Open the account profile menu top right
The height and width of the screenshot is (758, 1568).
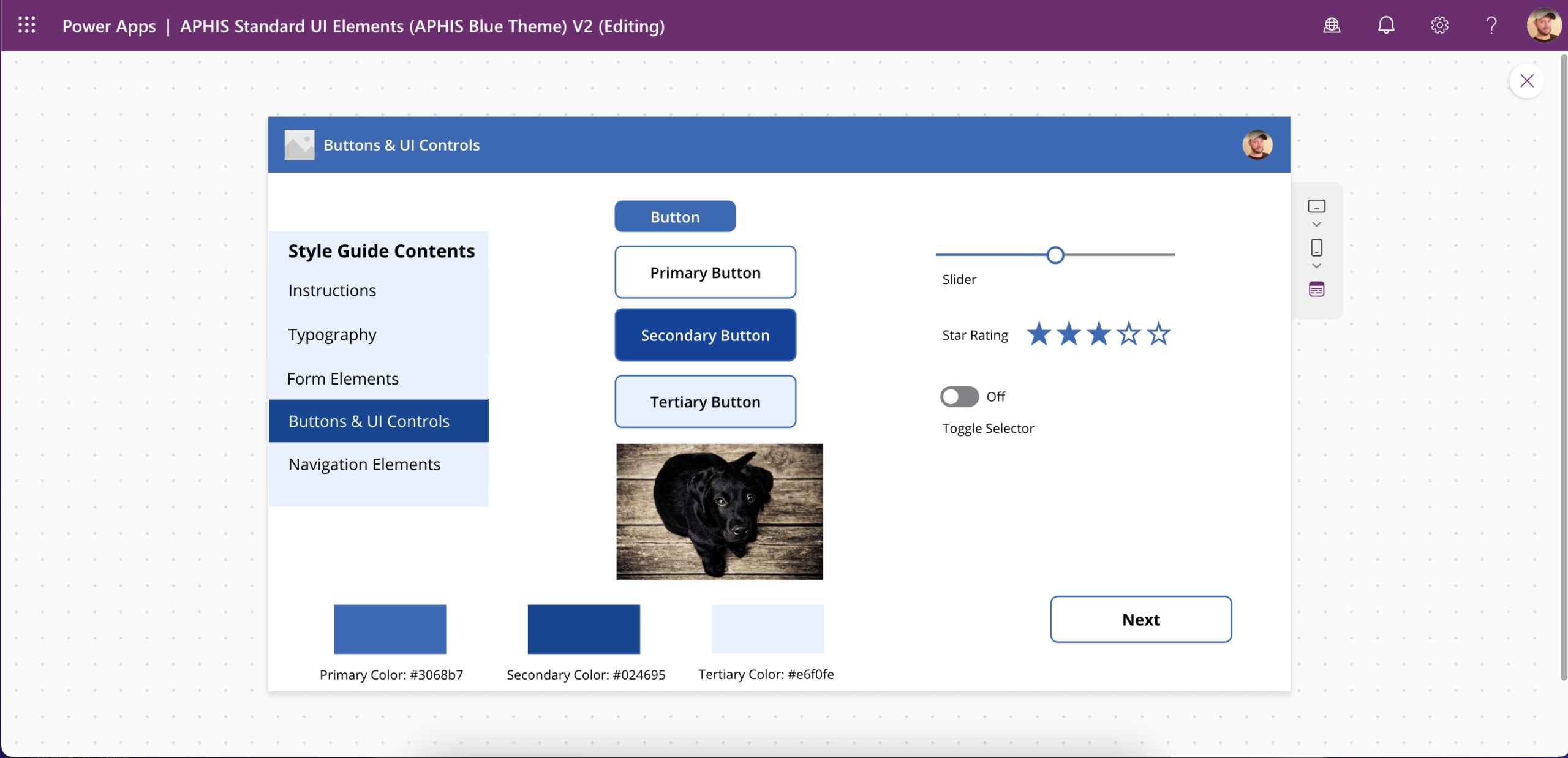click(x=1543, y=25)
